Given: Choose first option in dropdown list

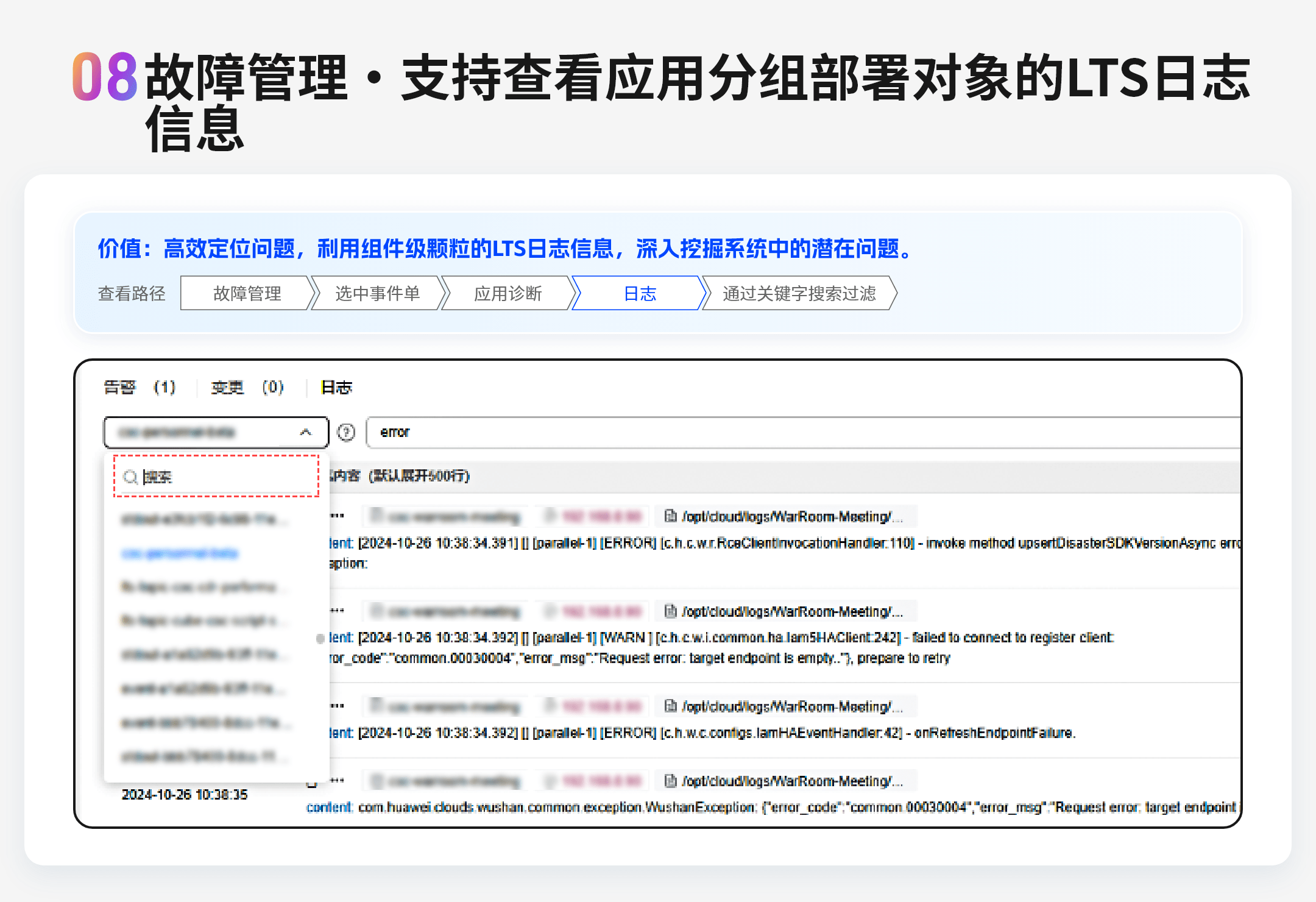Looking at the screenshot, I should click(x=201, y=519).
